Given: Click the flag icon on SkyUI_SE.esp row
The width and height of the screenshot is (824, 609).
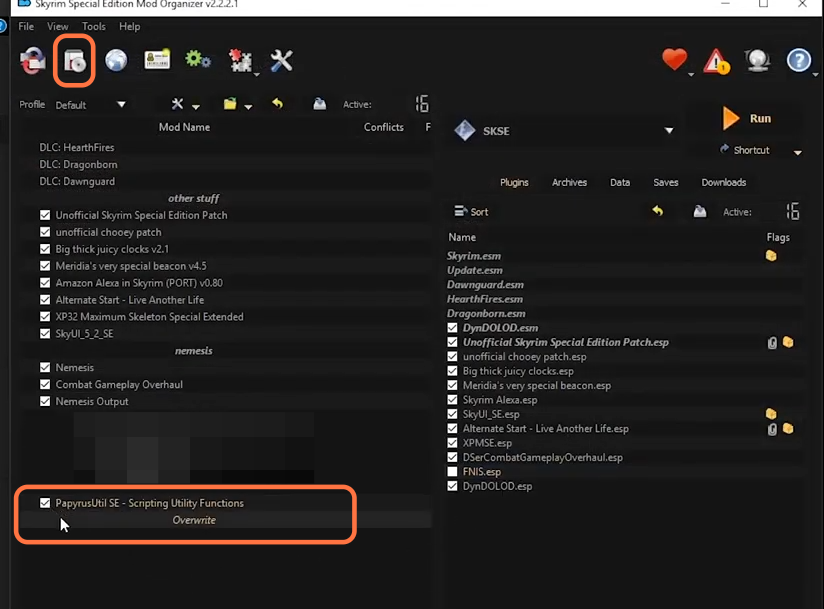Looking at the screenshot, I should point(771,414).
